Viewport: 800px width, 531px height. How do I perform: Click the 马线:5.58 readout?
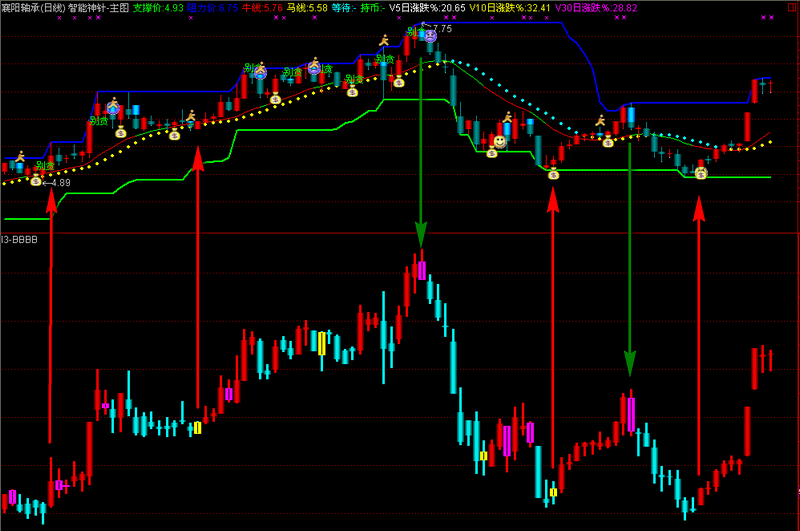tap(307, 8)
